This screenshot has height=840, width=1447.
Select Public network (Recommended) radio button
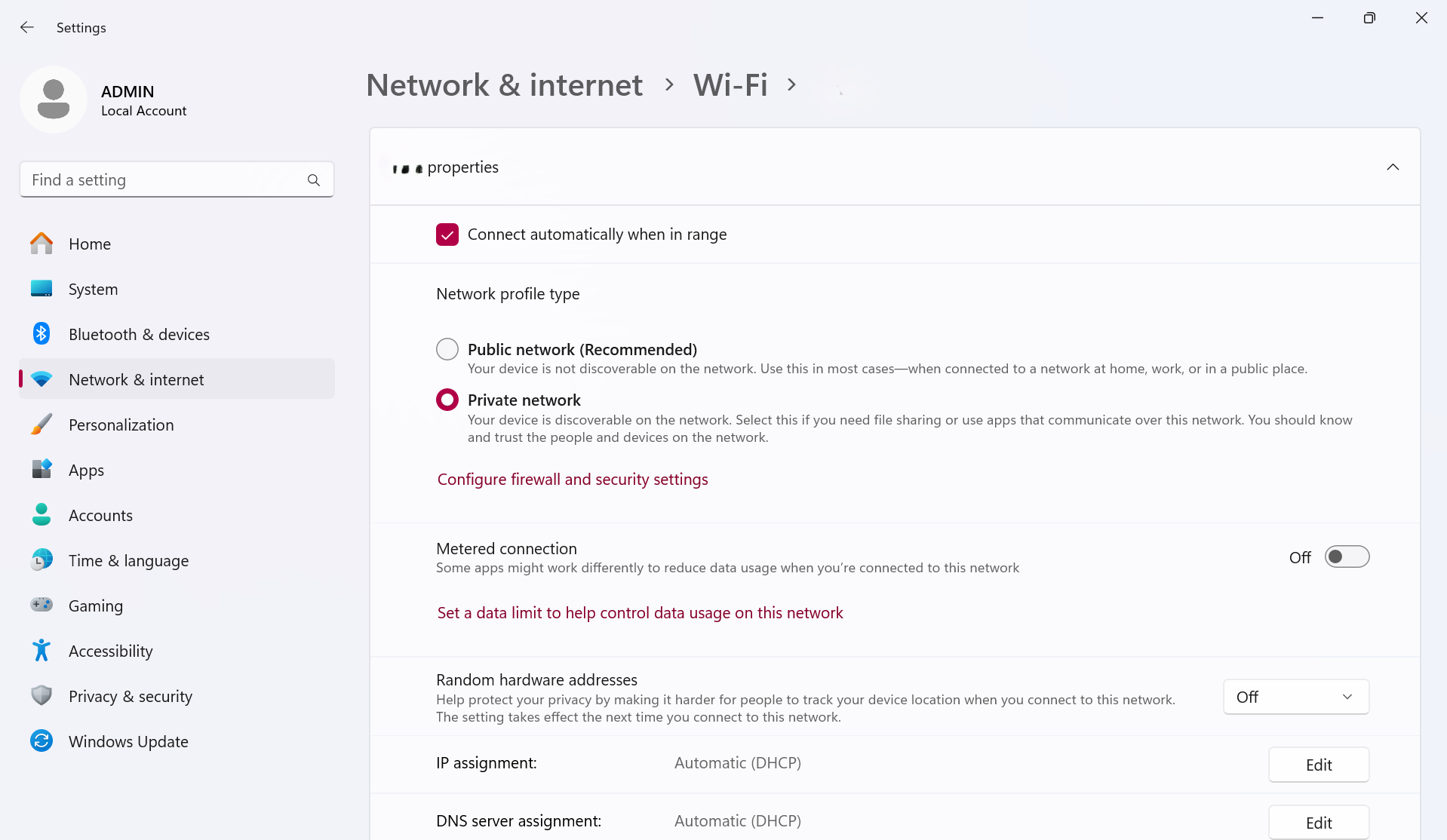[x=447, y=349]
